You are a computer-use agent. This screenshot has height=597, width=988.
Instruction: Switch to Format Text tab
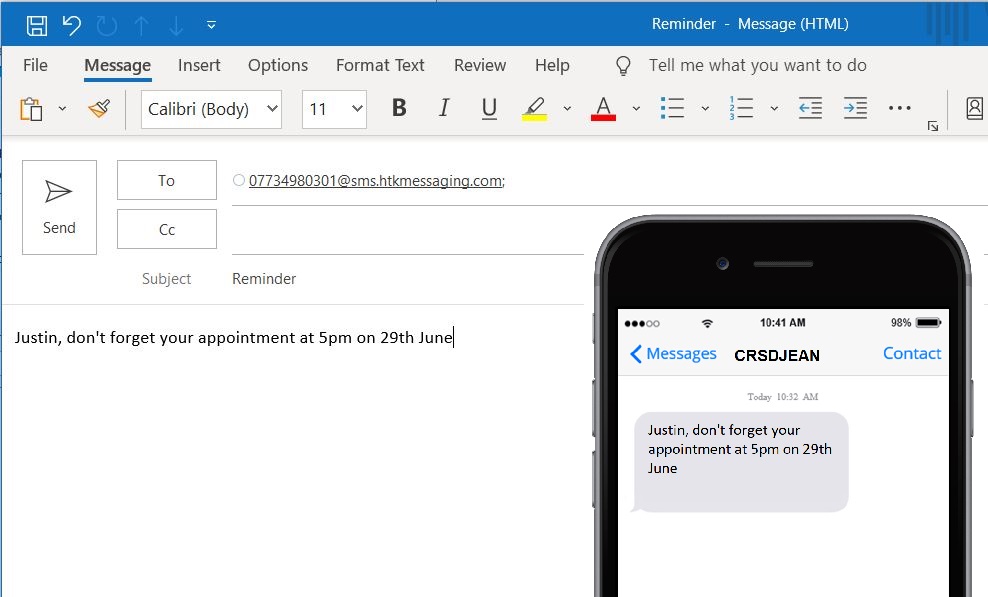point(380,65)
